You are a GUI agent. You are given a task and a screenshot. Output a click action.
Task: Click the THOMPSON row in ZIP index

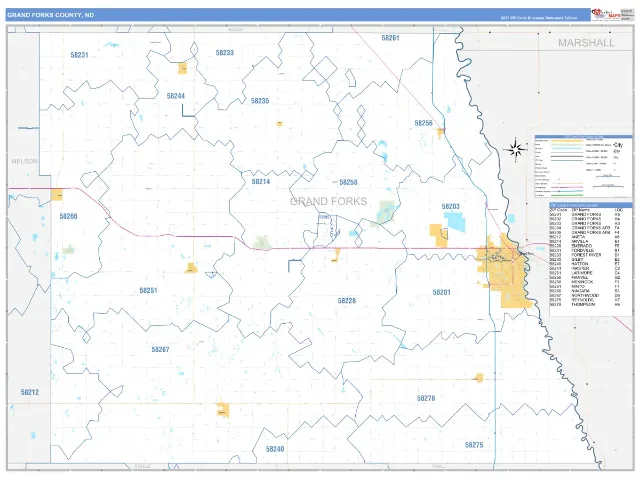[586, 304]
